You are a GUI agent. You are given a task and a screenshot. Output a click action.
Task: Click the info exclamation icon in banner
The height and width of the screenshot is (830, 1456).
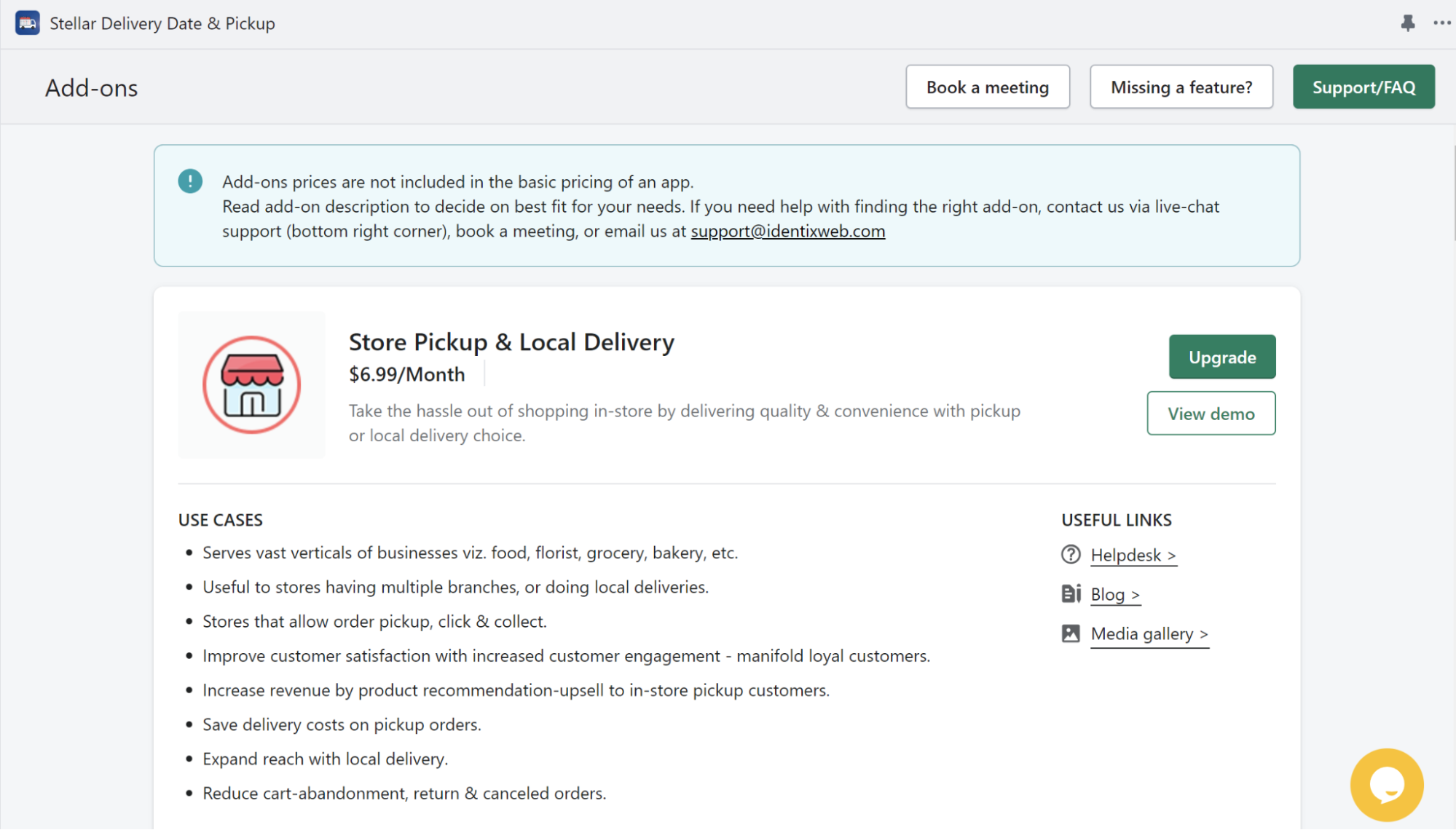[x=190, y=181]
